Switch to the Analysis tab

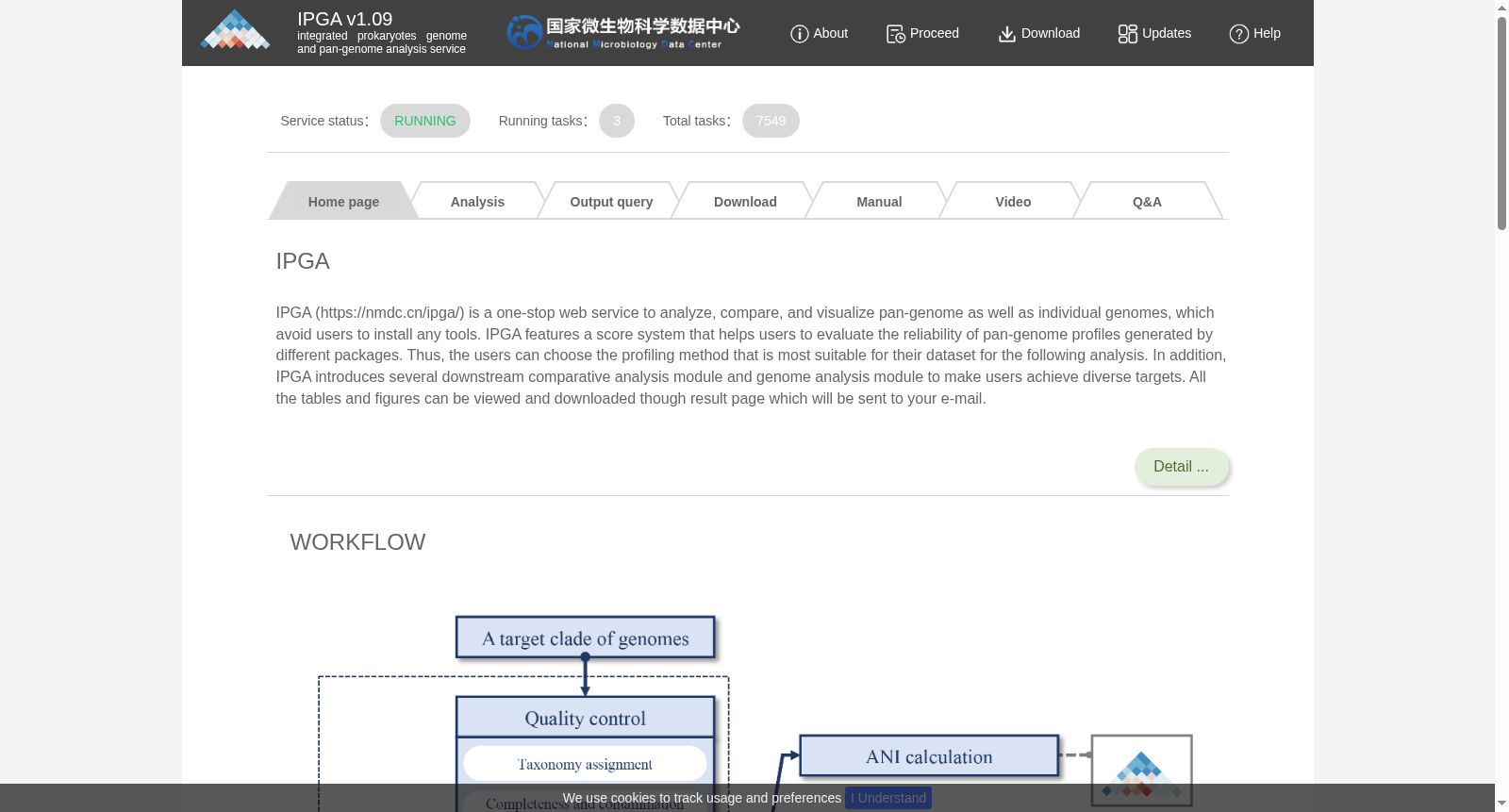tap(477, 201)
